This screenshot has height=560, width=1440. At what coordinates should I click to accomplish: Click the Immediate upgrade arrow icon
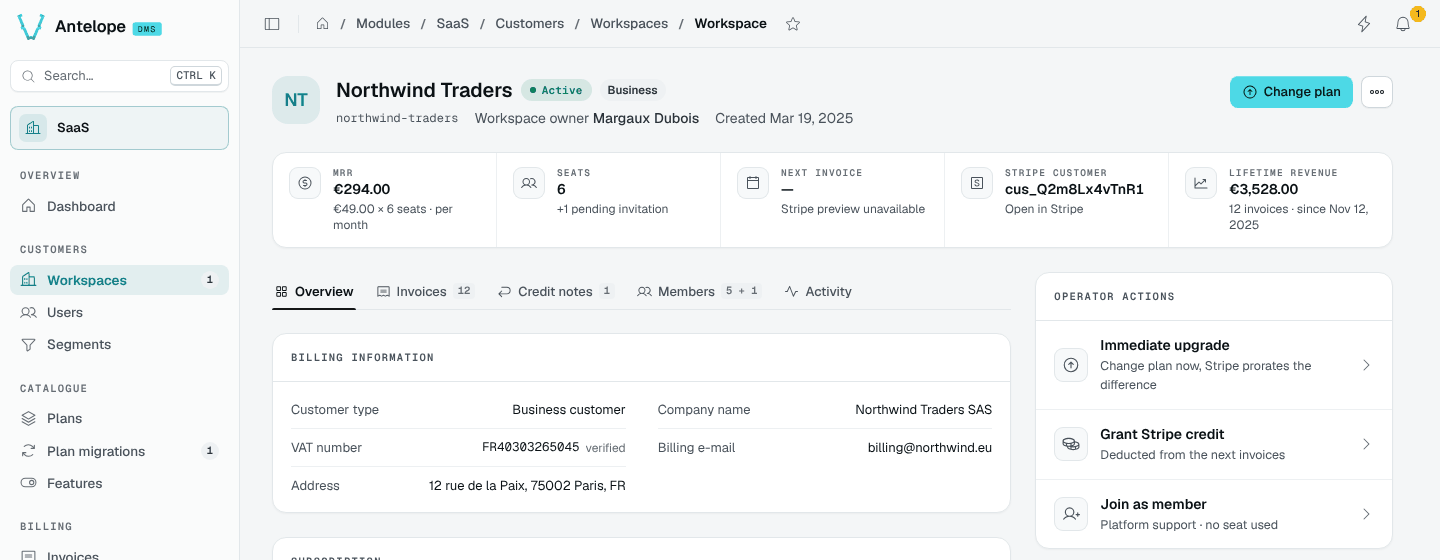(x=1071, y=365)
